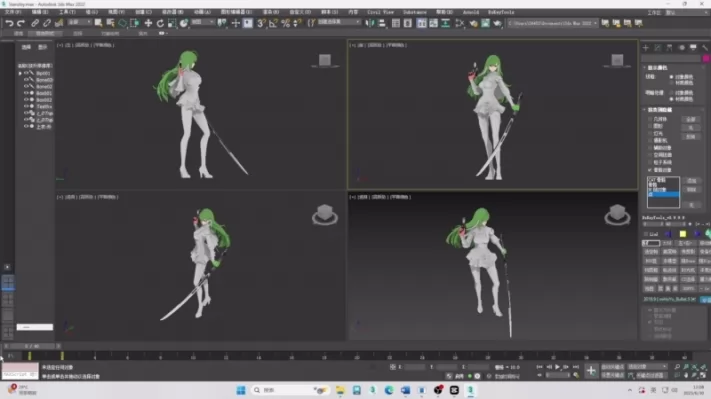
Task: Expand the Bip001 tree item arrow
Action: coord(20,73)
